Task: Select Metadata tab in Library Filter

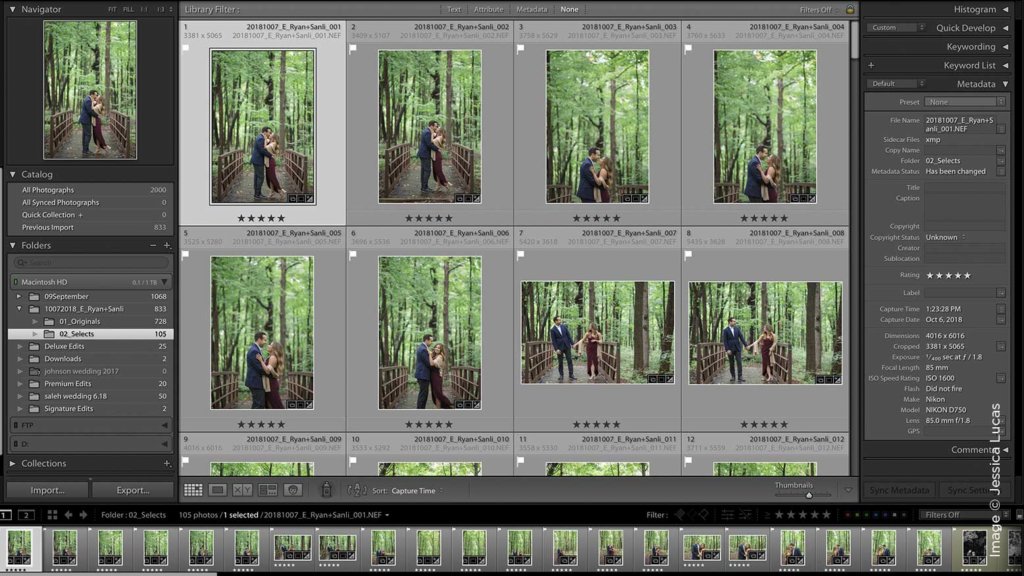Action: coord(532,10)
